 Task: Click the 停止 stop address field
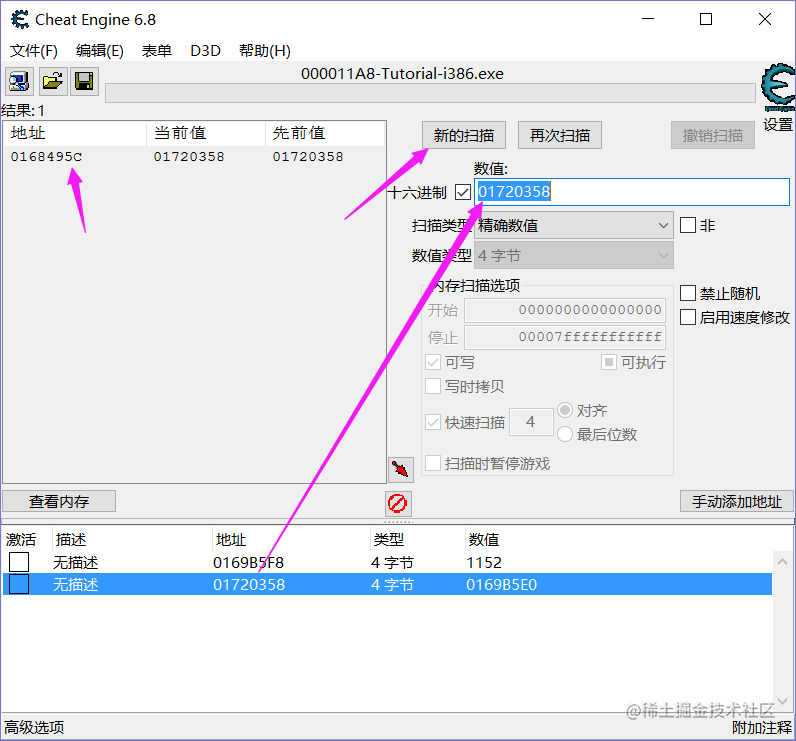pyautogui.click(x=565, y=337)
